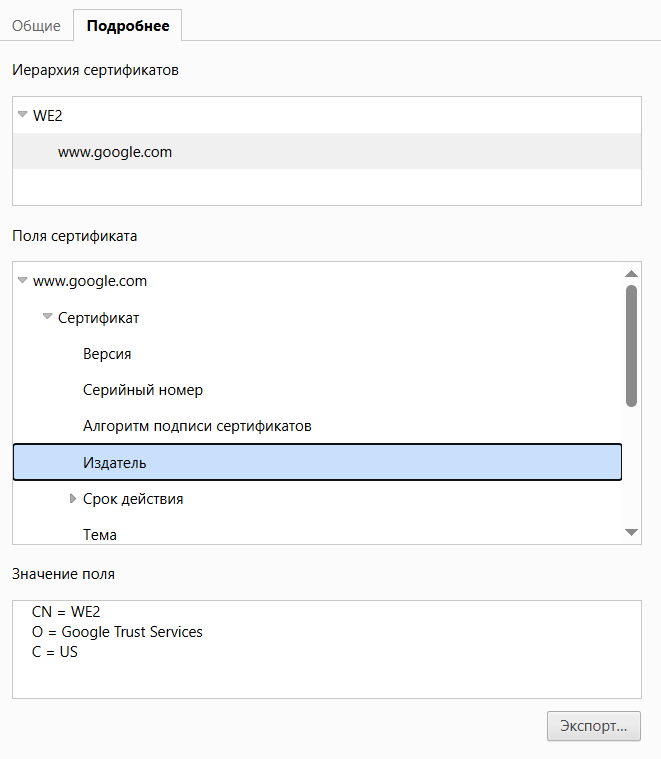Collapse the www.google.com fields tree triangle
The height and width of the screenshot is (759, 661).
coord(22,281)
